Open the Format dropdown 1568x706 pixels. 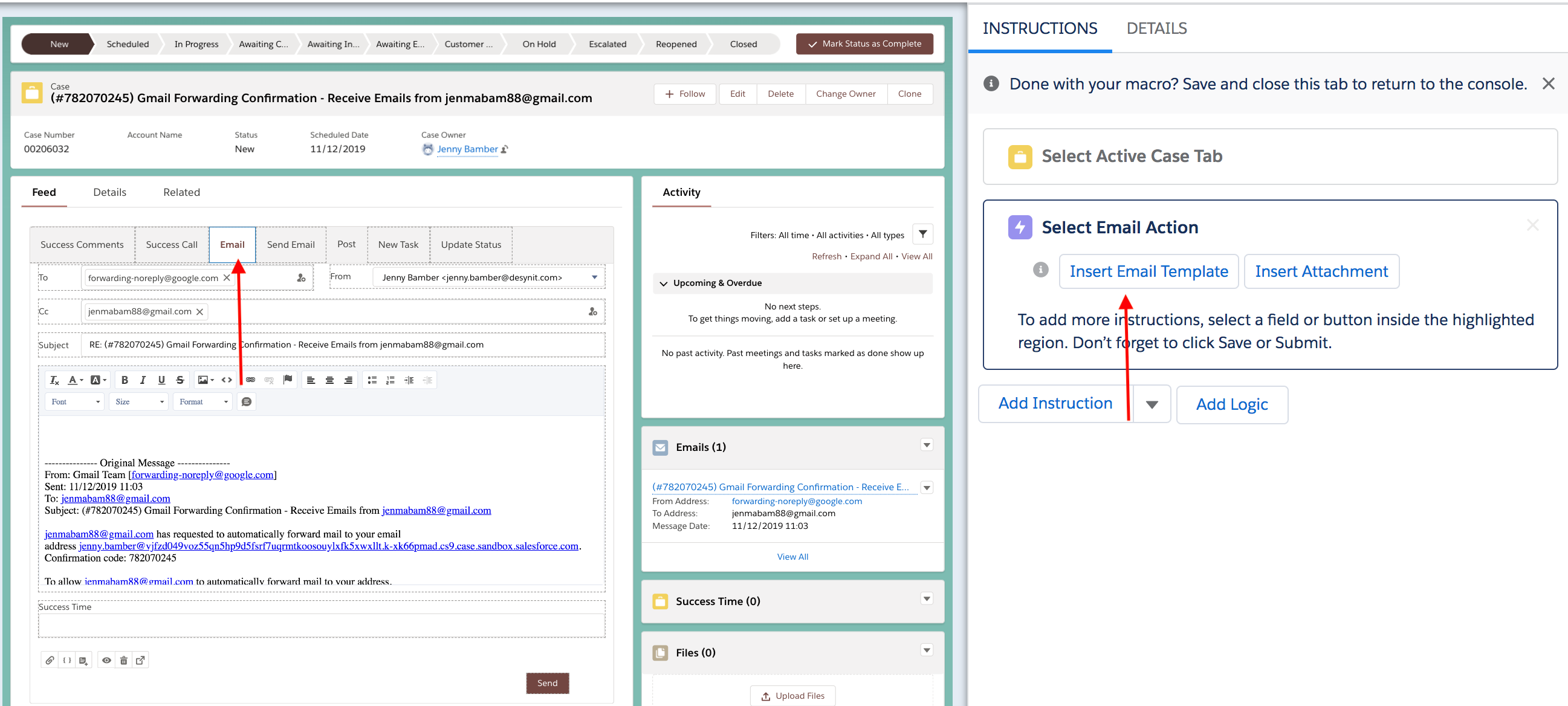pos(202,402)
